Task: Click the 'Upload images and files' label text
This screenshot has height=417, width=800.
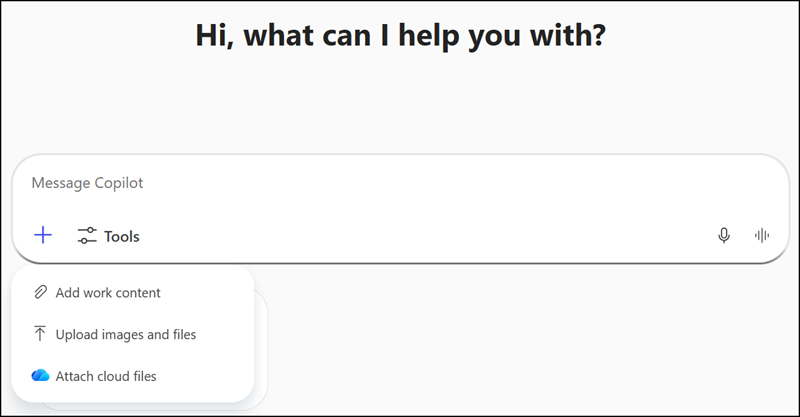Action: coord(126,334)
